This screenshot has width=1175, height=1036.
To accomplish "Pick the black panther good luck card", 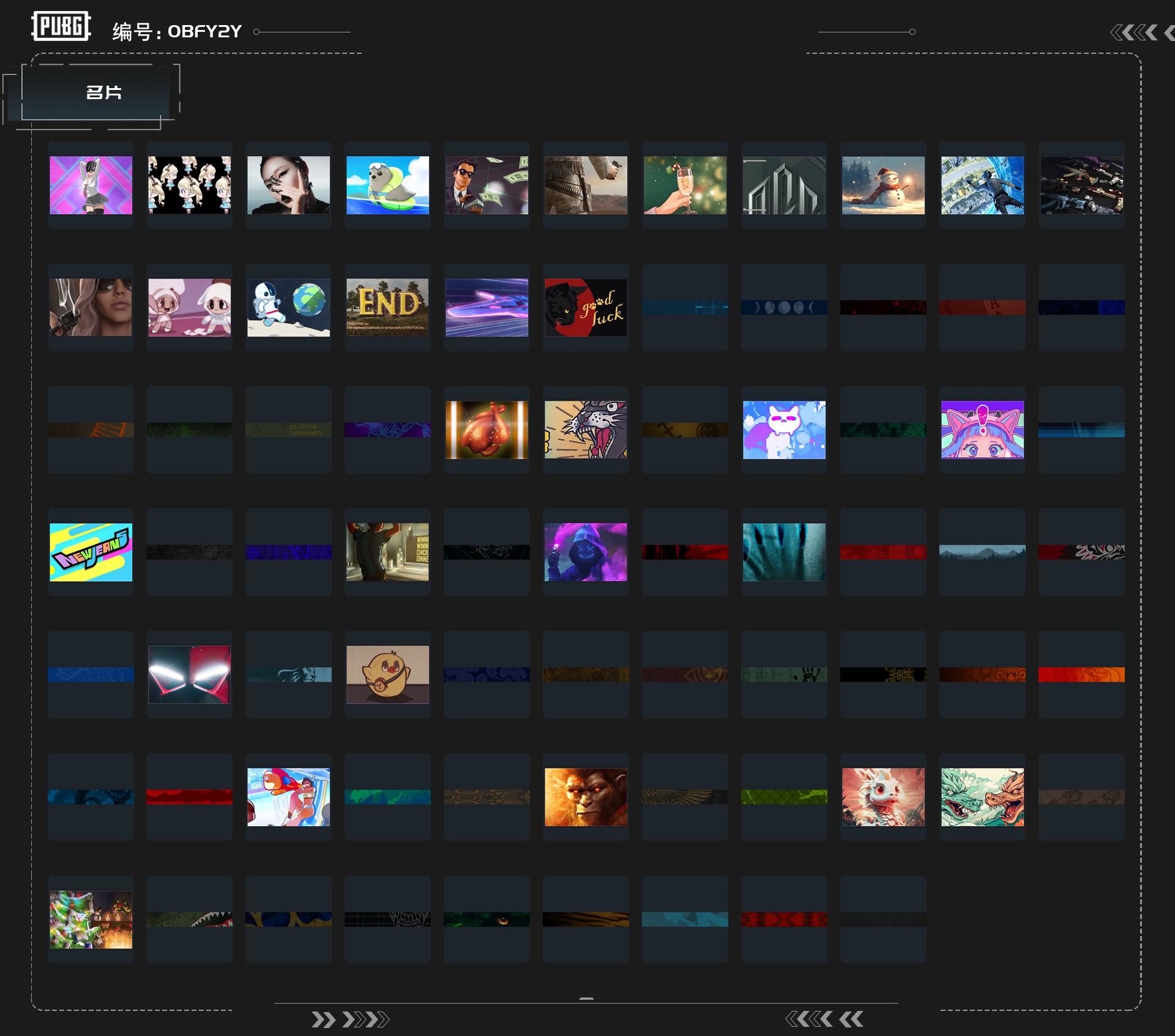I will point(586,307).
